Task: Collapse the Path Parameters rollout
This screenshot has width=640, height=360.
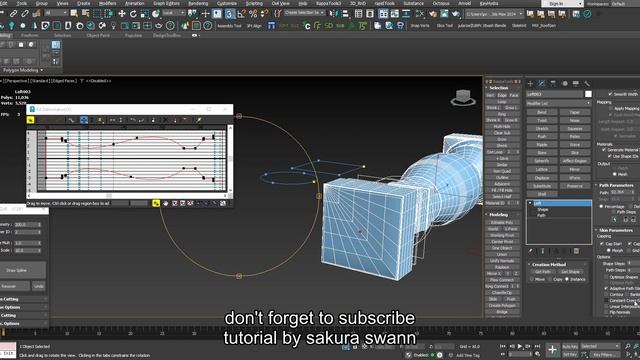Action: click(597, 185)
